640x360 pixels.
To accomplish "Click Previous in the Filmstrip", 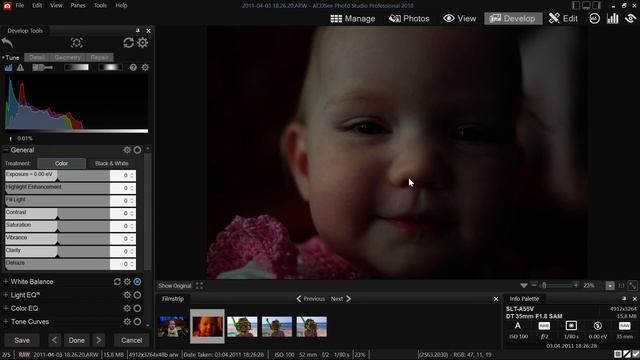I will coord(310,299).
